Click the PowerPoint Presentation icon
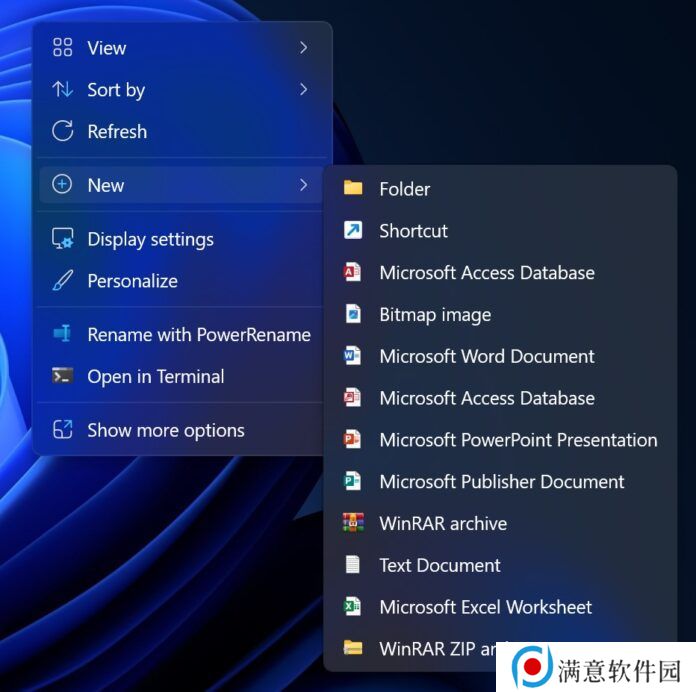This screenshot has height=692, width=696. (352, 439)
